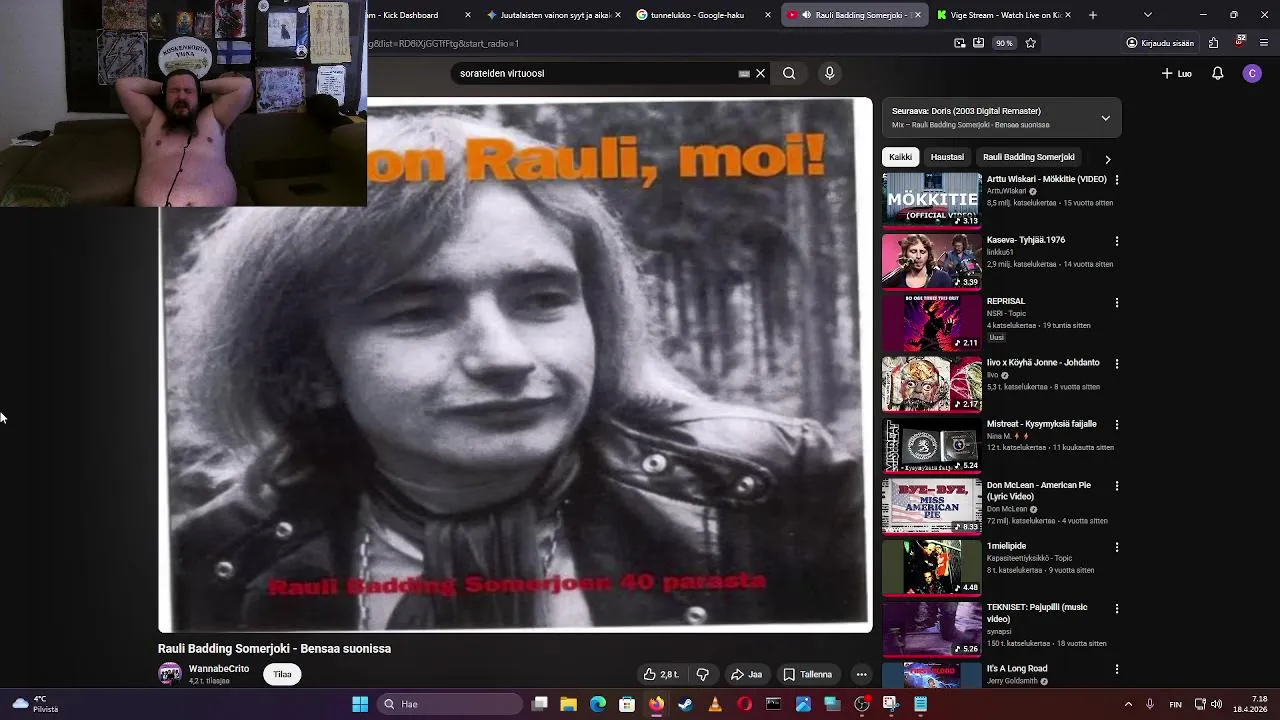Click the install/download page icon
Viewport: 1280px width, 720px height.
point(979,43)
